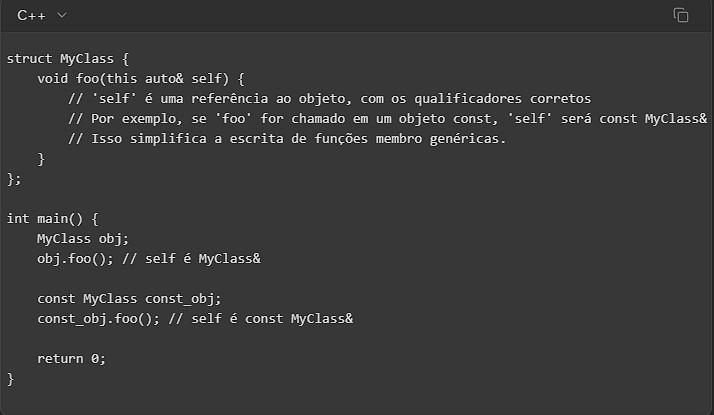Click the 'const_obj.foo();' call line
This screenshot has height=415, width=714.
pos(98,318)
